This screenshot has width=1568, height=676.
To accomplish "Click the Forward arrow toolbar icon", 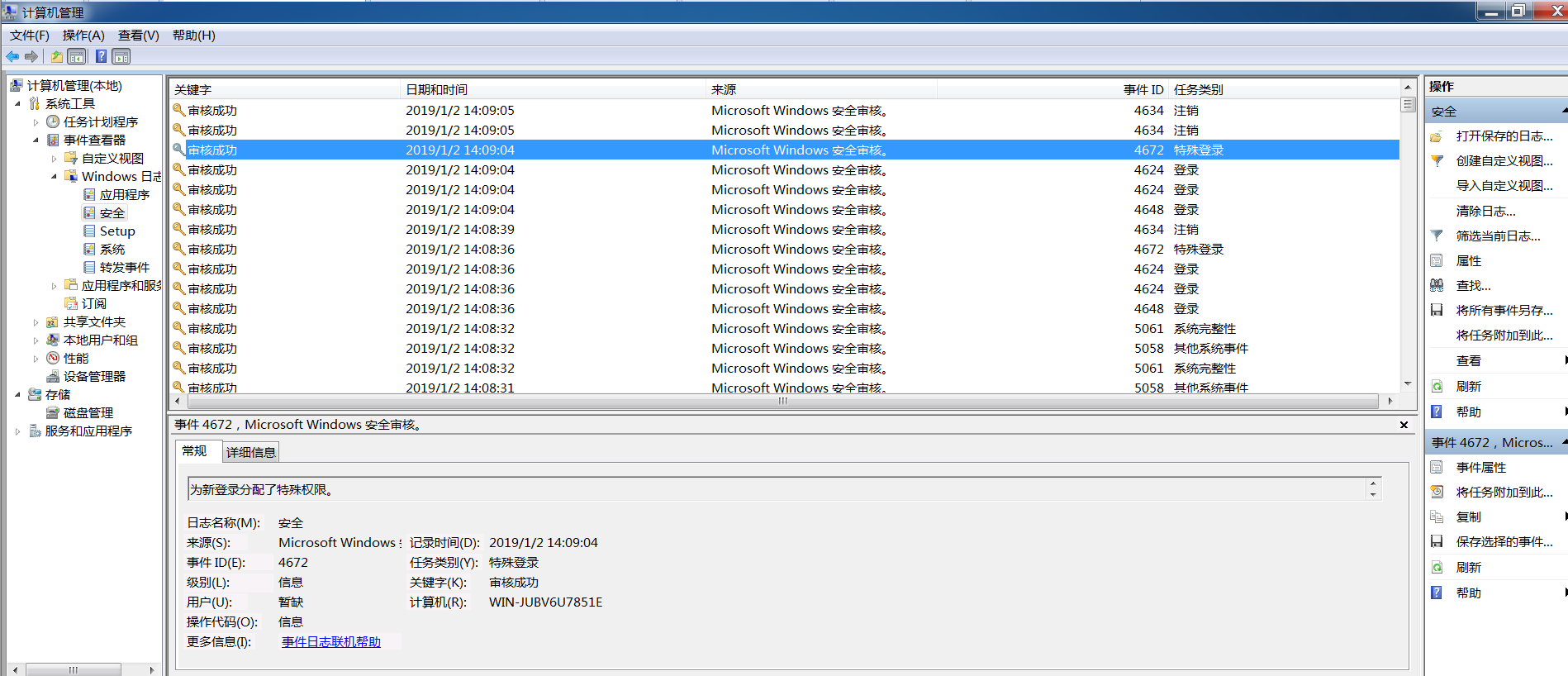I will (31, 56).
